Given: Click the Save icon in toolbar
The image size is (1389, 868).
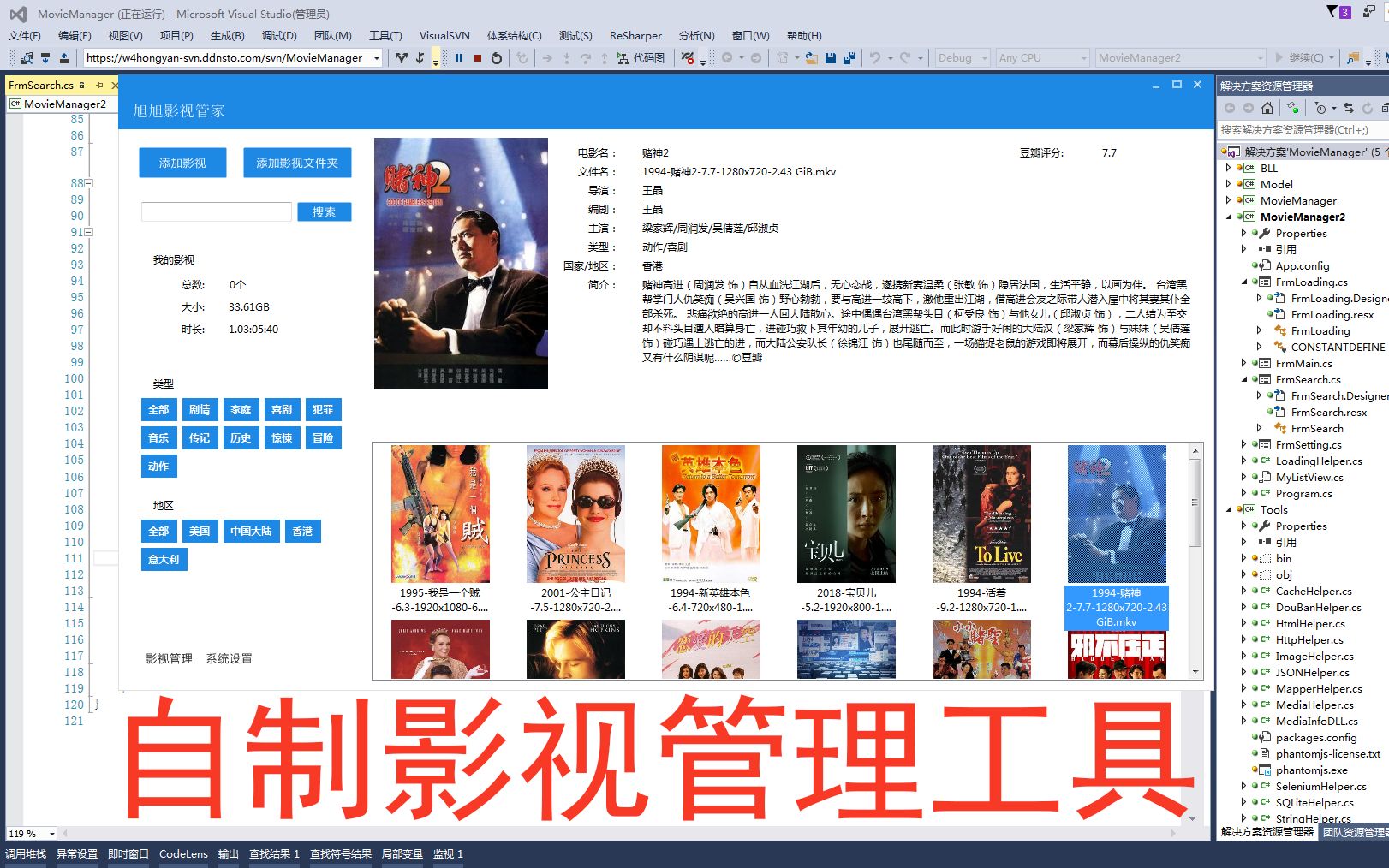Looking at the screenshot, I should click(830, 58).
